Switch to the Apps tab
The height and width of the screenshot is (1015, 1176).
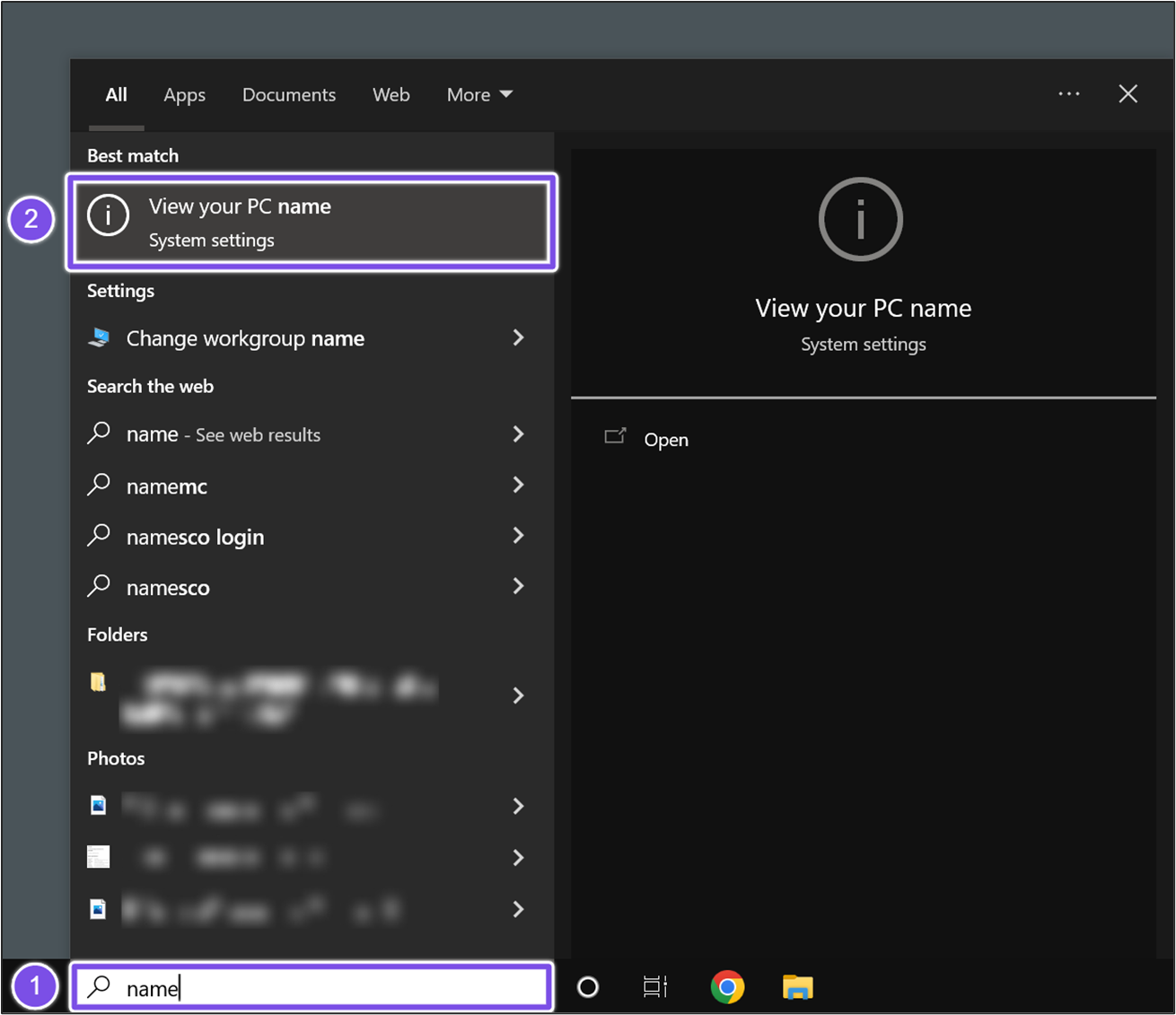pos(184,95)
